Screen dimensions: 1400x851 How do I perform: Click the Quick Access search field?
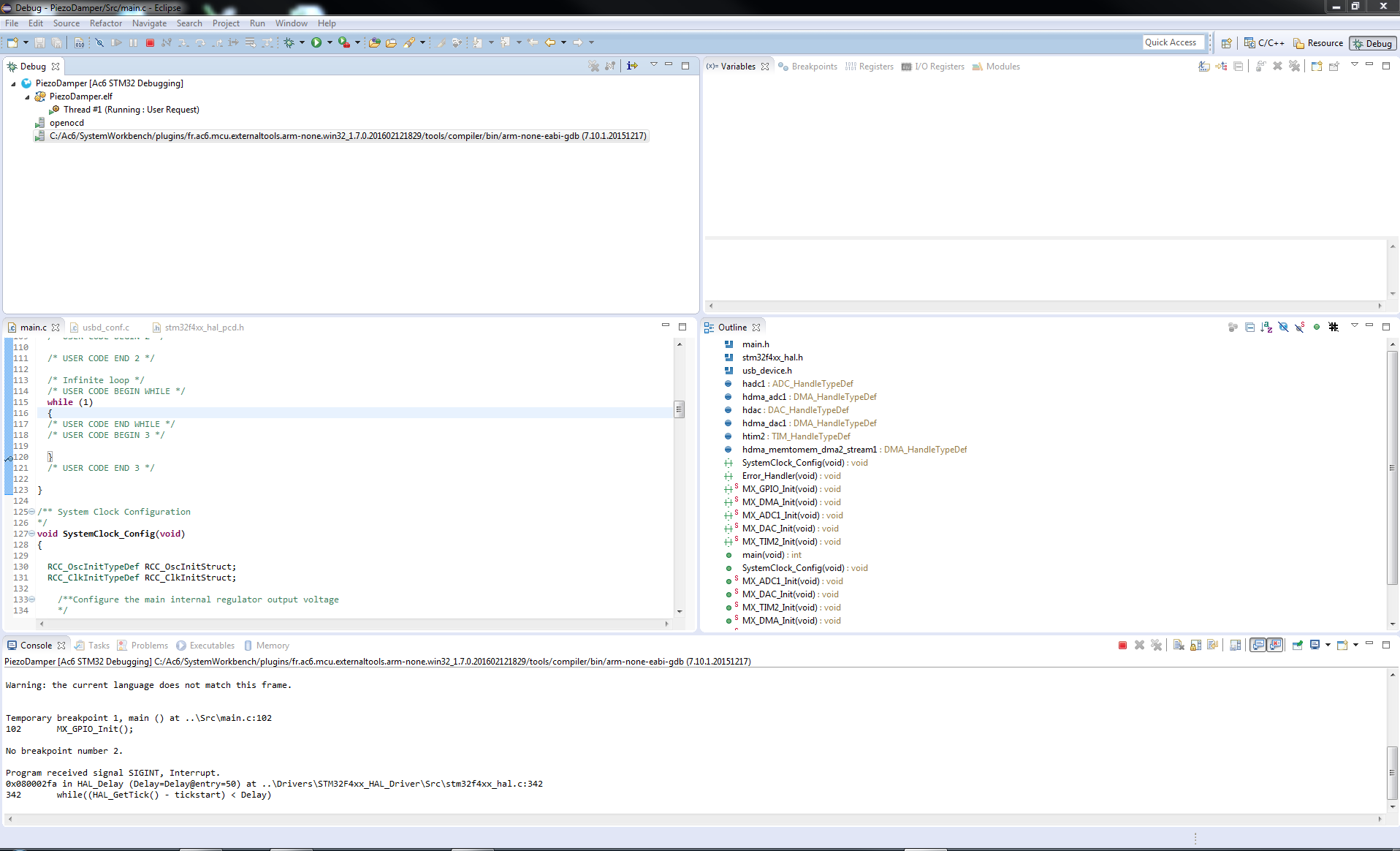pyautogui.click(x=1173, y=42)
